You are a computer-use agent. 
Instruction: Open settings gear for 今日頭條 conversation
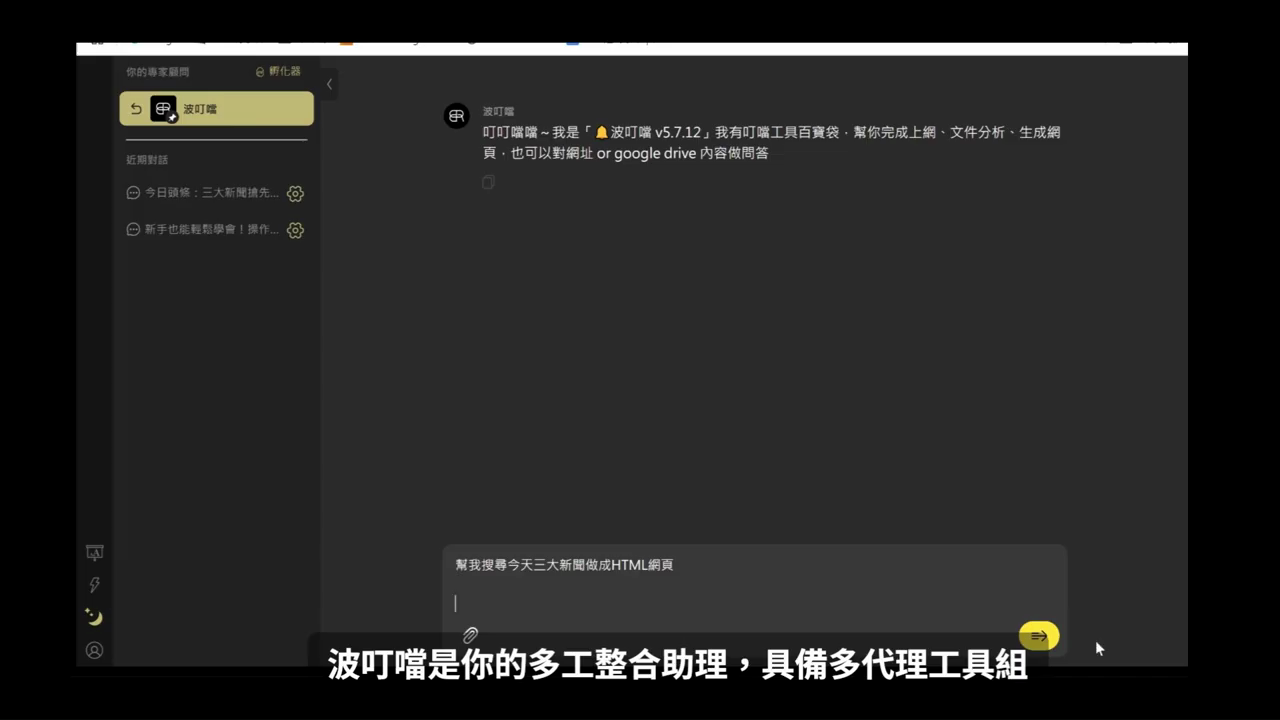click(295, 194)
